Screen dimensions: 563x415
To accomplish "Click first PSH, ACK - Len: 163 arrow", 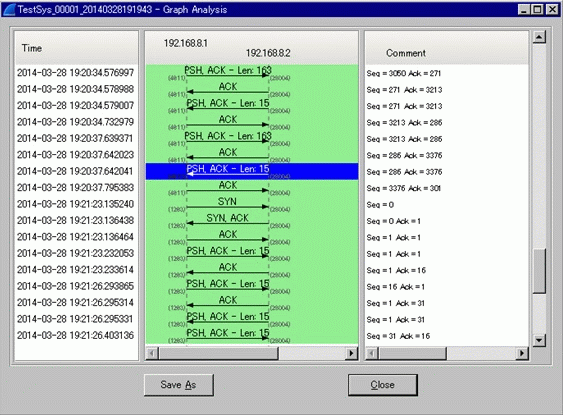I will tap(228, 75).
